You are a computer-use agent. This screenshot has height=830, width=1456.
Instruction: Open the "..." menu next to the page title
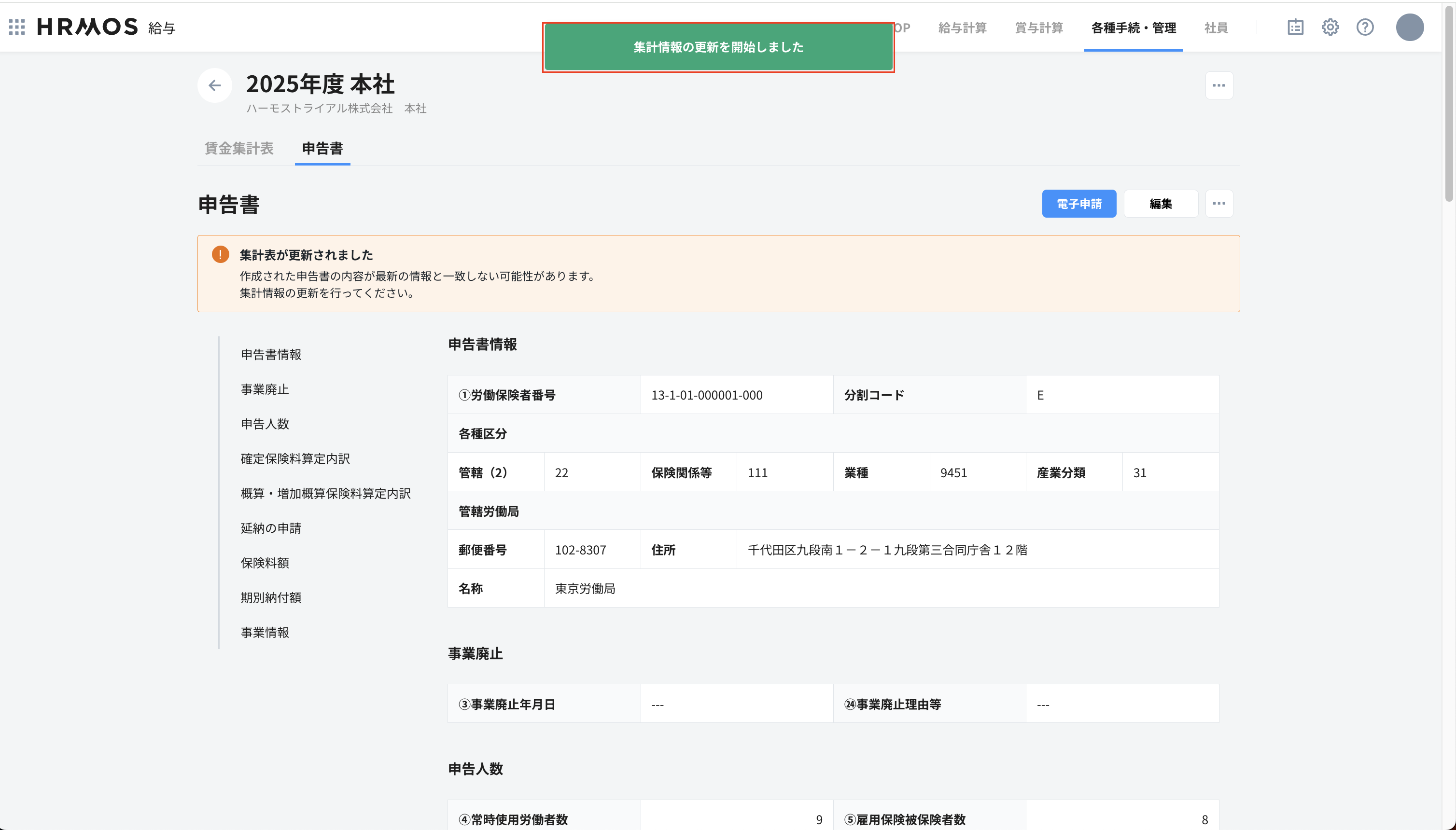(x=1219, y=85)
